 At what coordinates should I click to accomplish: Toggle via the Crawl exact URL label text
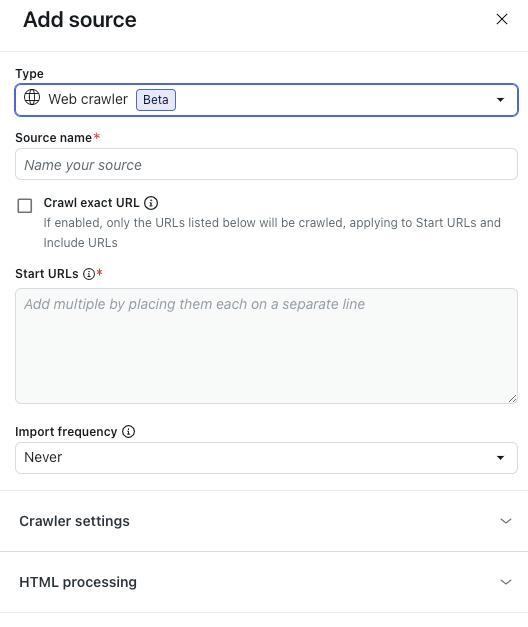[x=92, y=203]
